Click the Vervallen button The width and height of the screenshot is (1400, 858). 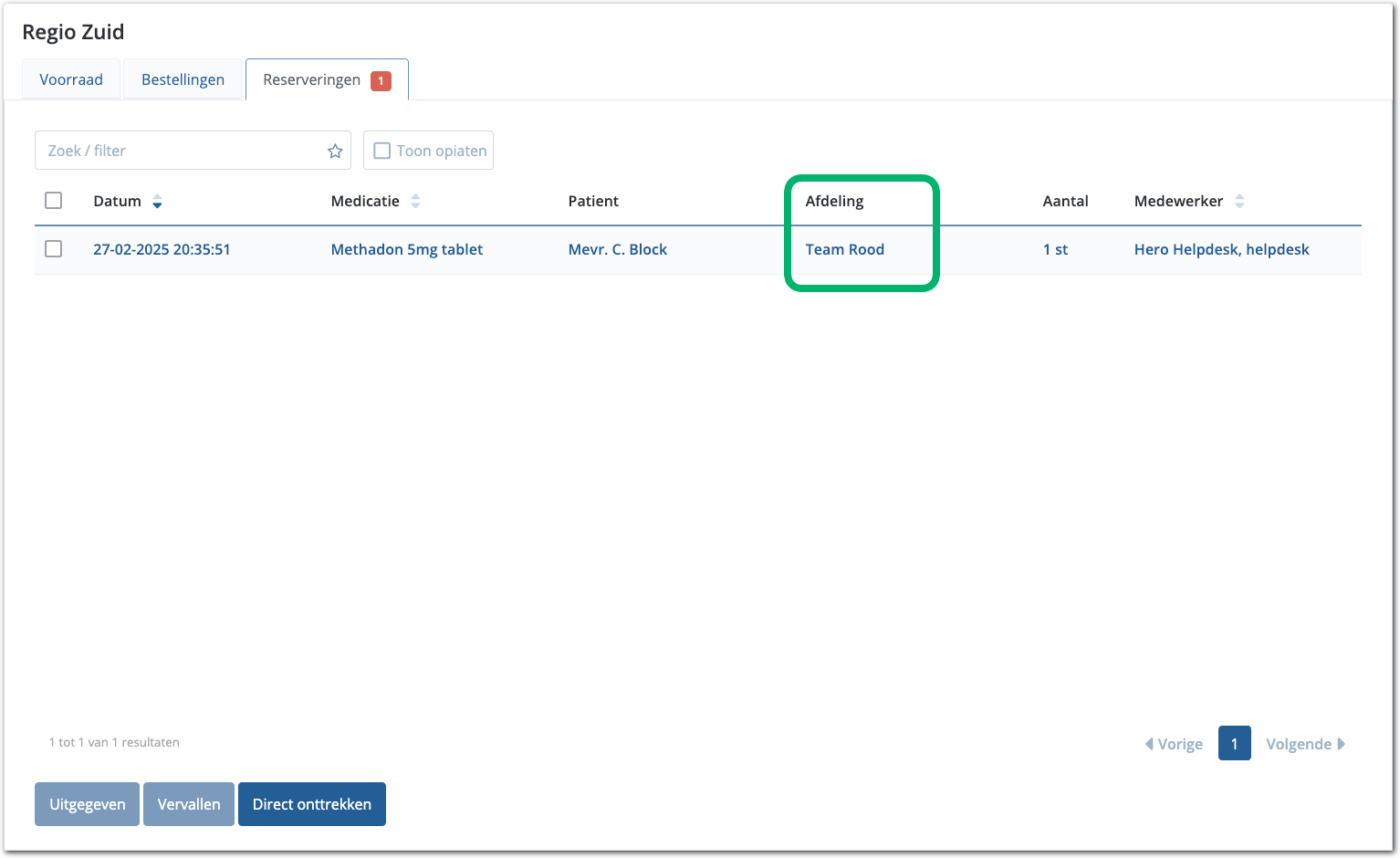[x=189, y=804]
